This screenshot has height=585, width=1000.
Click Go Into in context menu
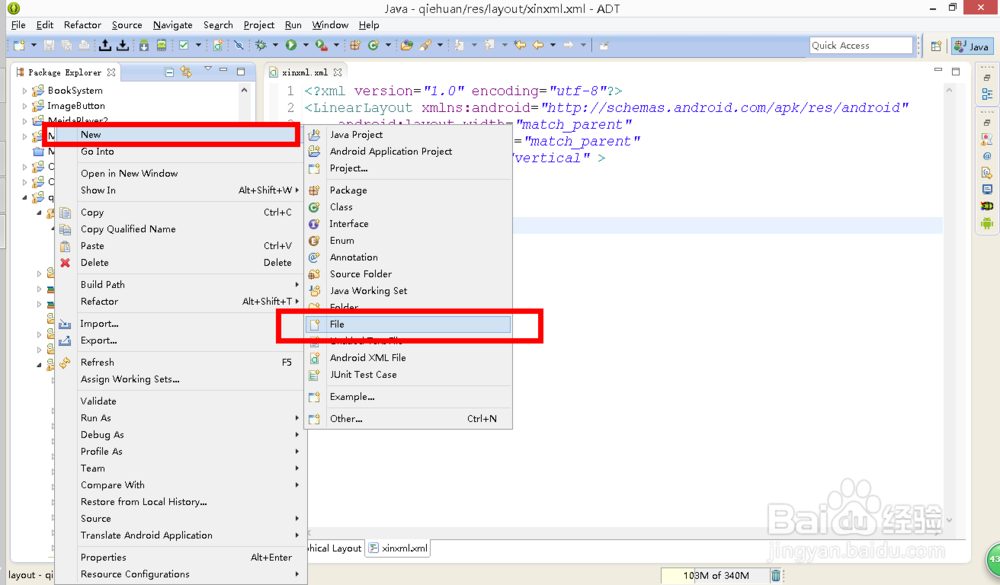(x=179, y=151)
